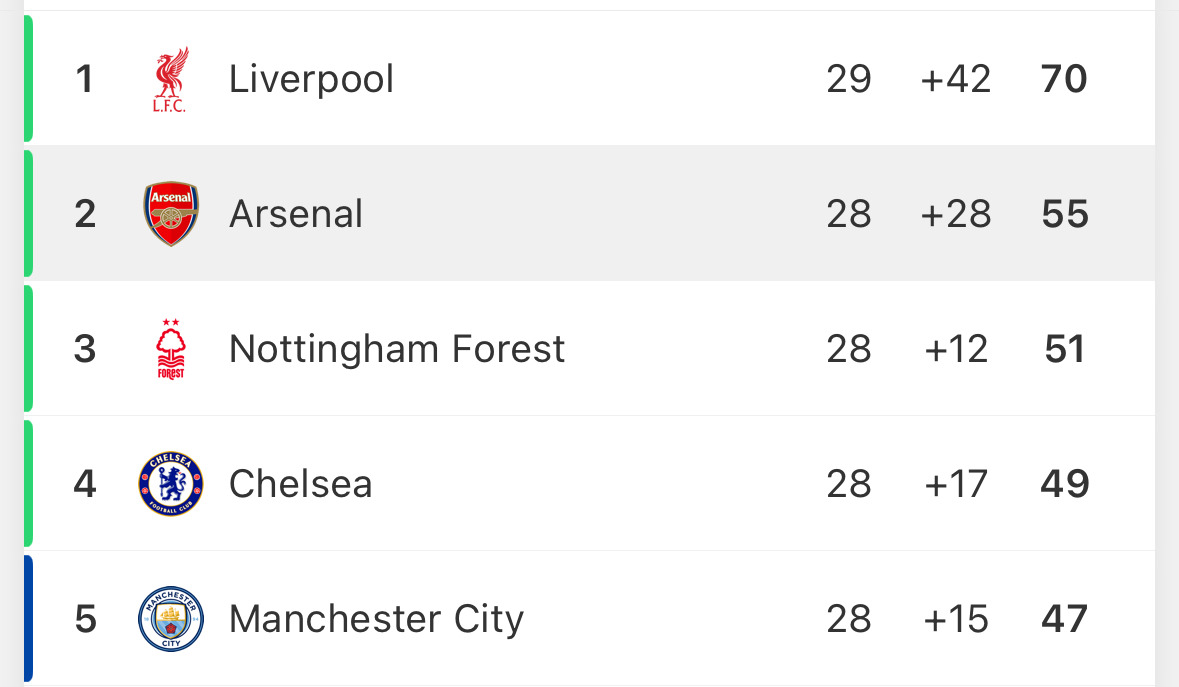This screenshot has width=1179, height=687.
Task: Click Arsenal's +28 goal difference
Action: click(x=956, y=214)
